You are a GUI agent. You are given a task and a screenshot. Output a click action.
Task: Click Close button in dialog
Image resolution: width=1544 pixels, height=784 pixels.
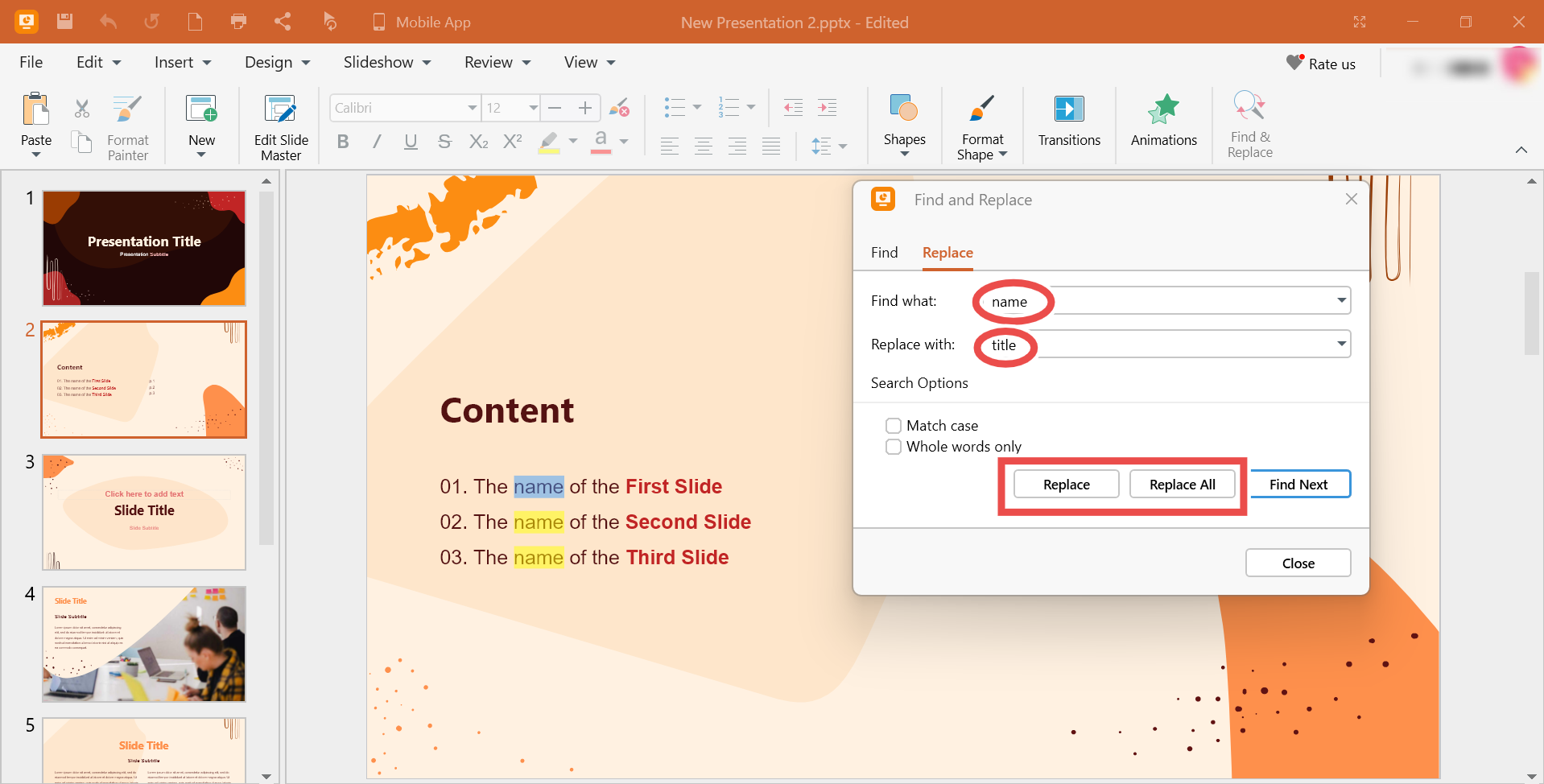[1298, 563]
